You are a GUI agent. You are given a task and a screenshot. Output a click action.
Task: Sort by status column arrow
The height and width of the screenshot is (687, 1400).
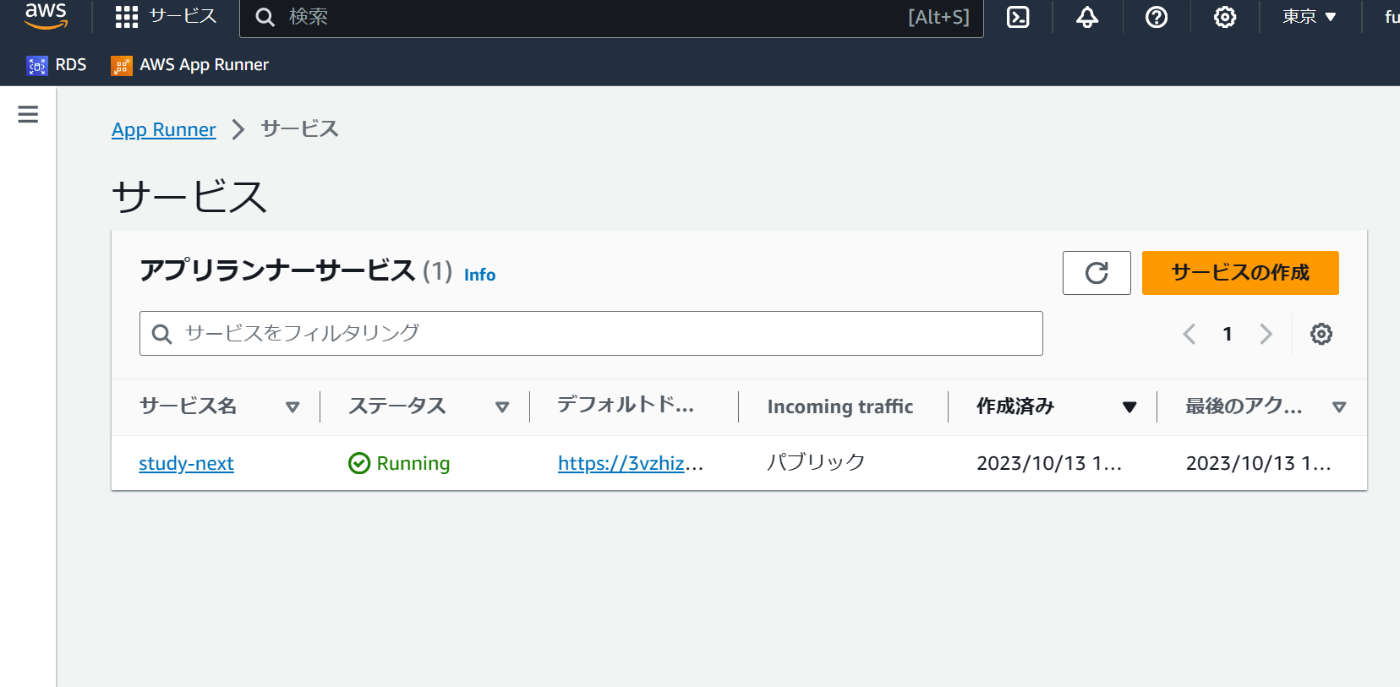tap(502, 407)
